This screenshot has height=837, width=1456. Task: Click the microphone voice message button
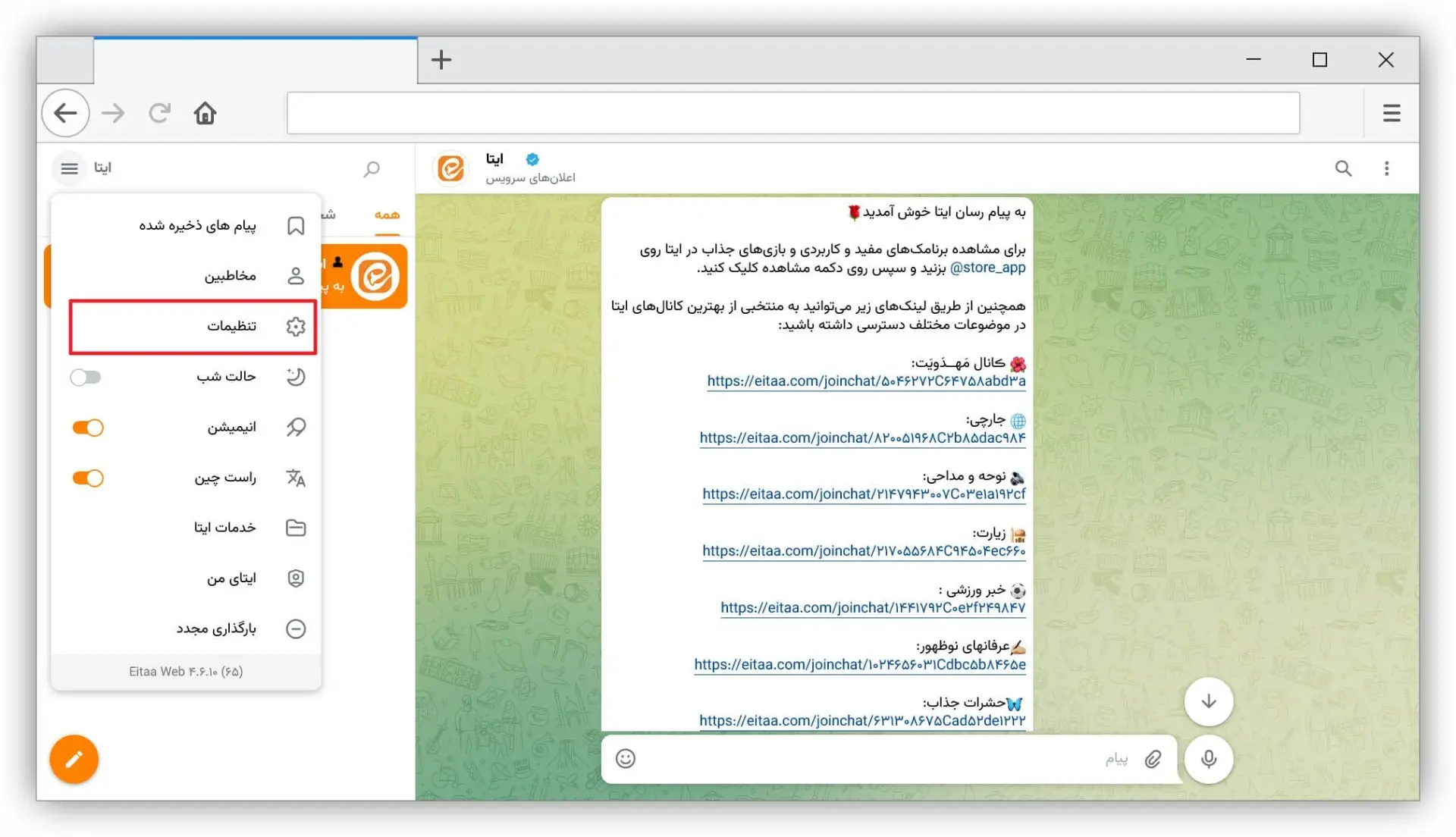click(1209, 759)
